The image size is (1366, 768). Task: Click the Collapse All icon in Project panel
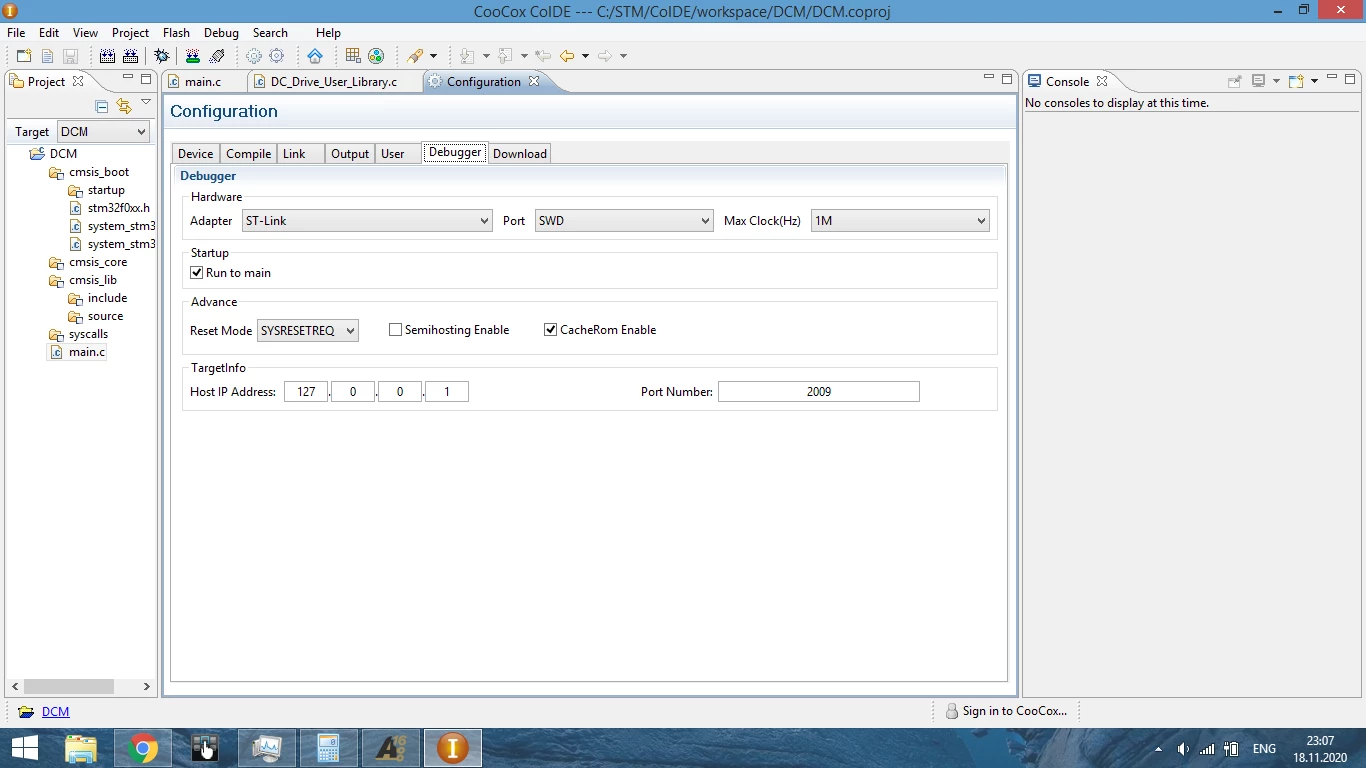[x=101, y=106]
